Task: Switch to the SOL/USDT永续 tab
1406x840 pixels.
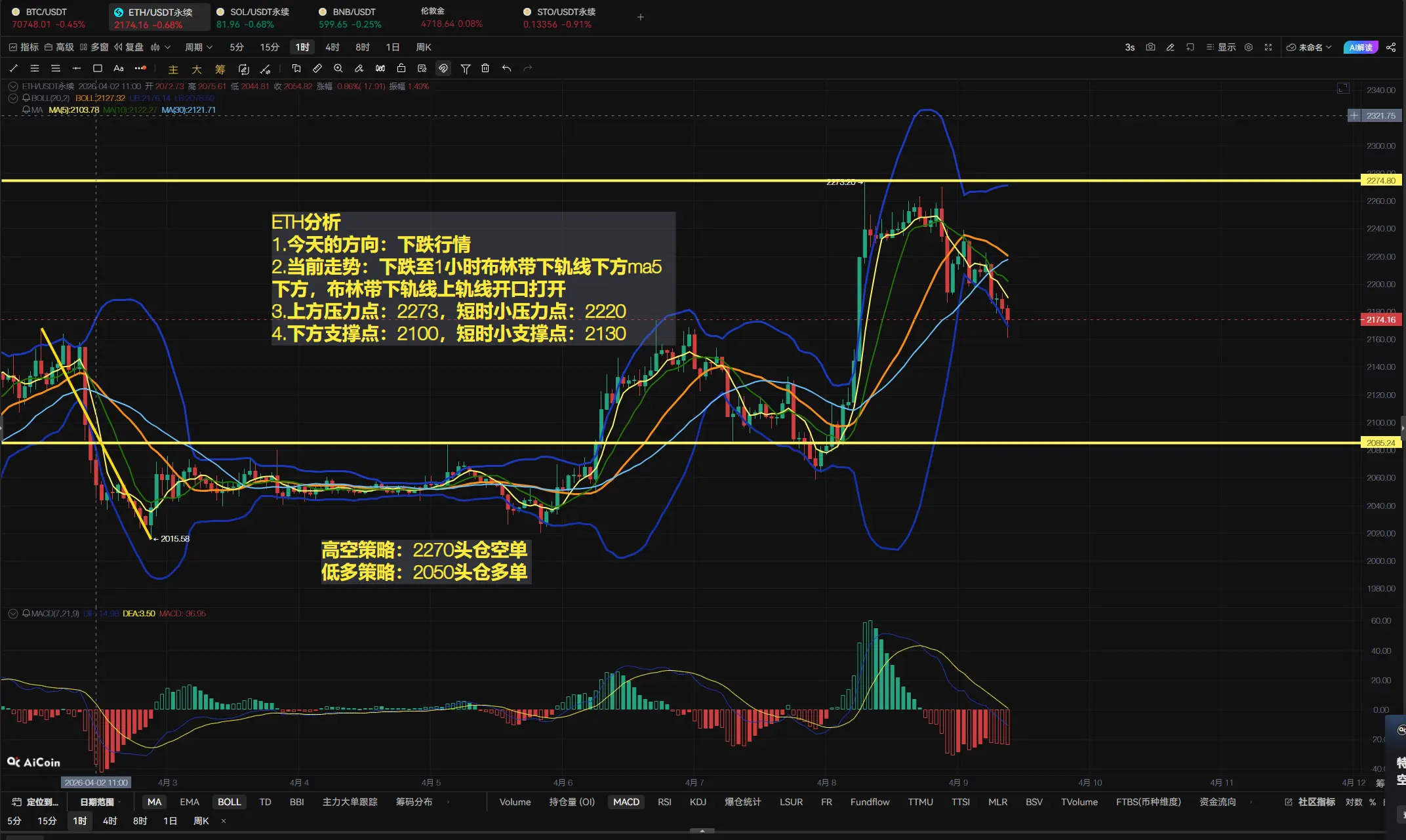Action: (x=259, y=12)
